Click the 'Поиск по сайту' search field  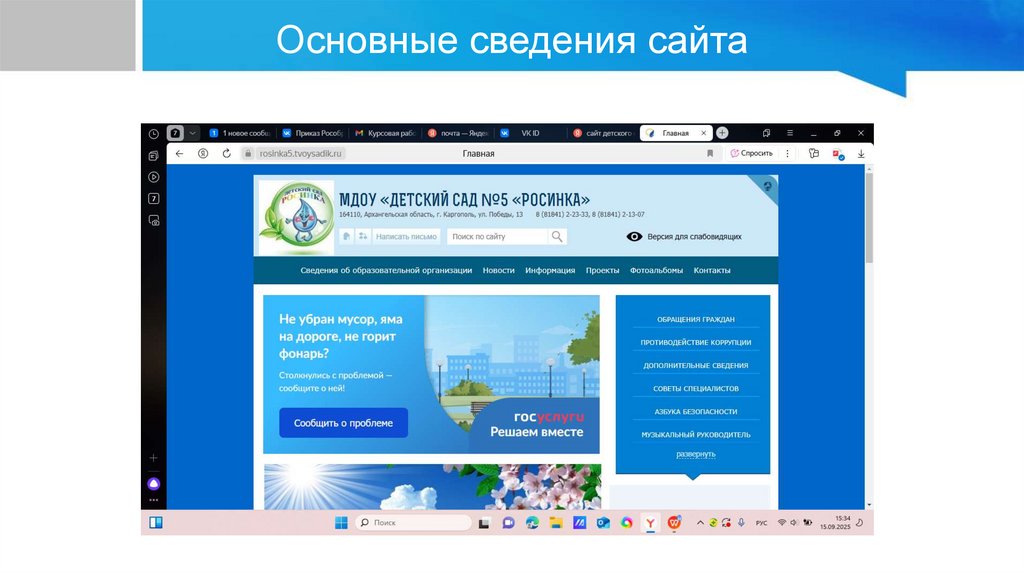(497, 236)
